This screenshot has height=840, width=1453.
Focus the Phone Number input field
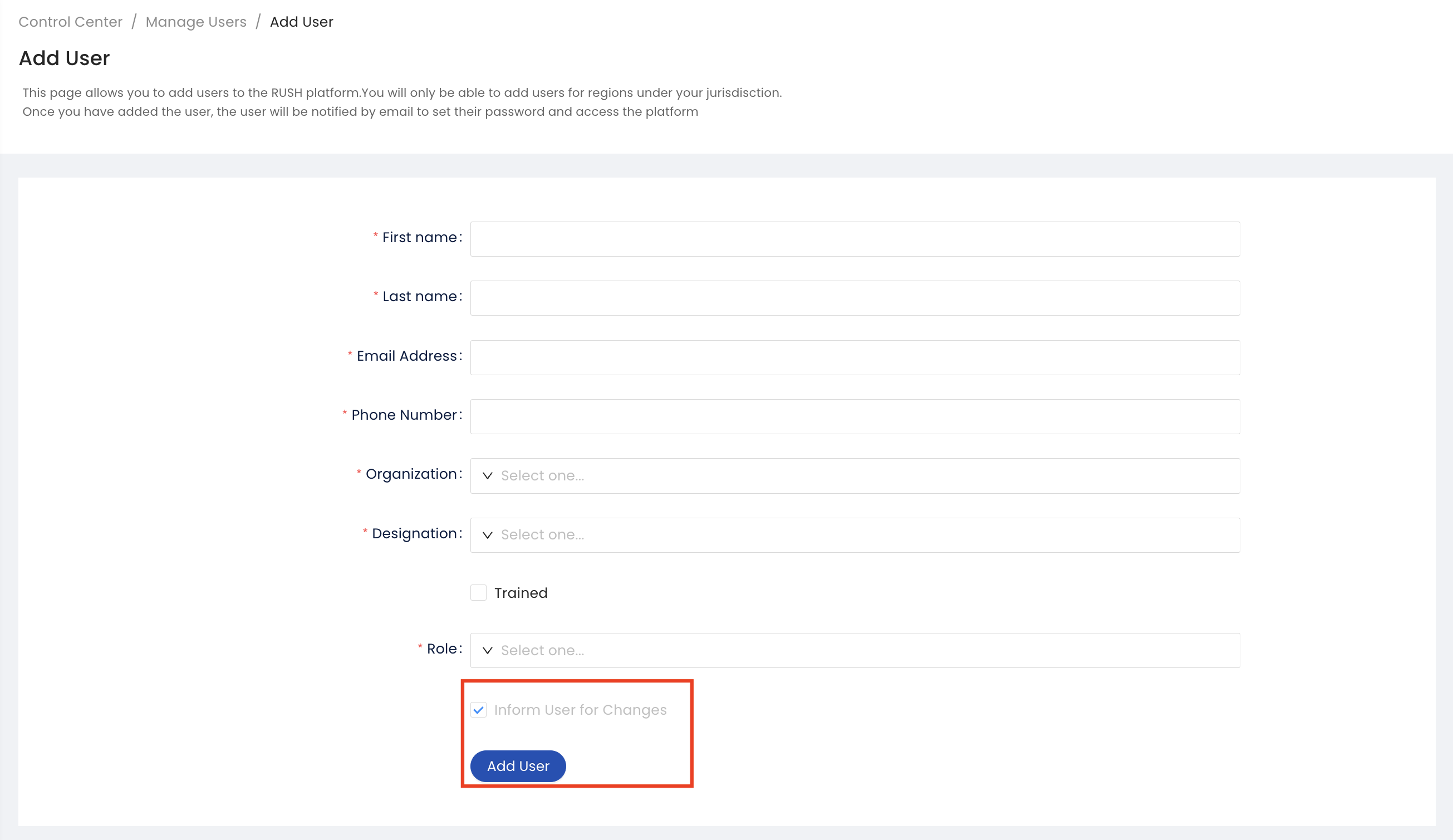coord(855,416)
